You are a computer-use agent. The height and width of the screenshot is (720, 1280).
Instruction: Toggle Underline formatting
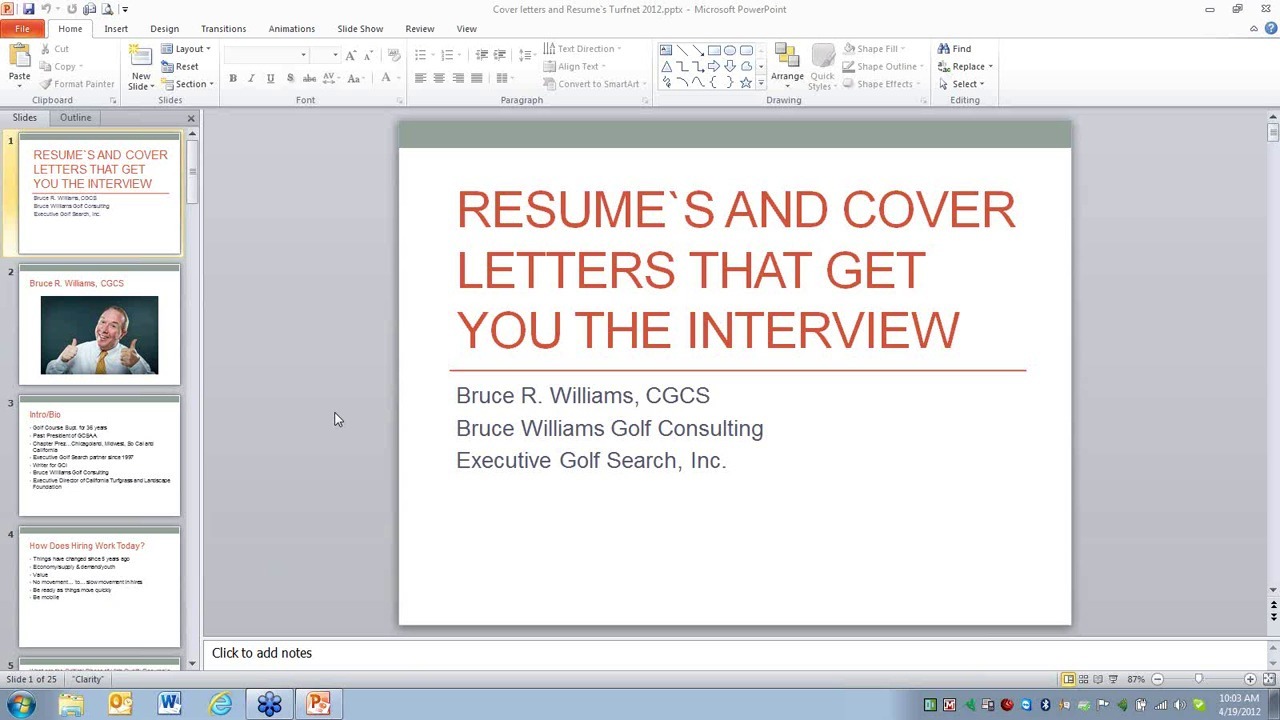pyautogui.click(x=270, y=79)
